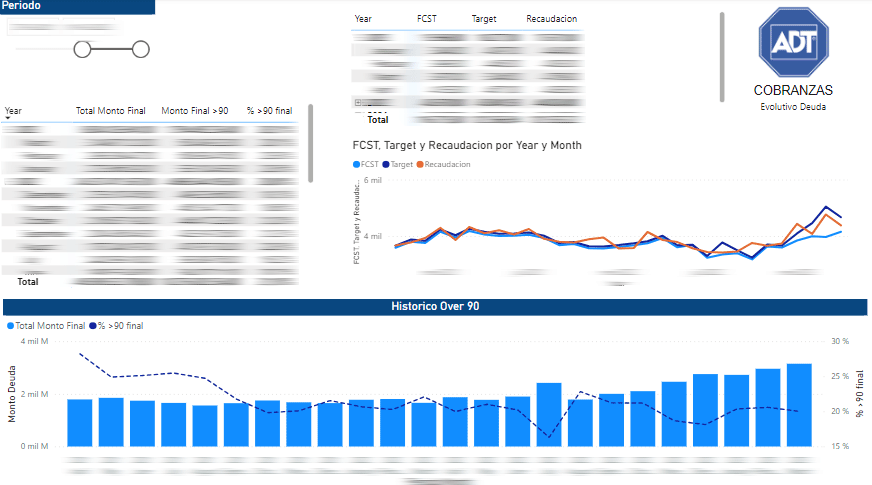Click the Monto Deuda vertical axis title
Image resolution: width=872 pixels, height=485 pixels.
[x=12, y=394]
